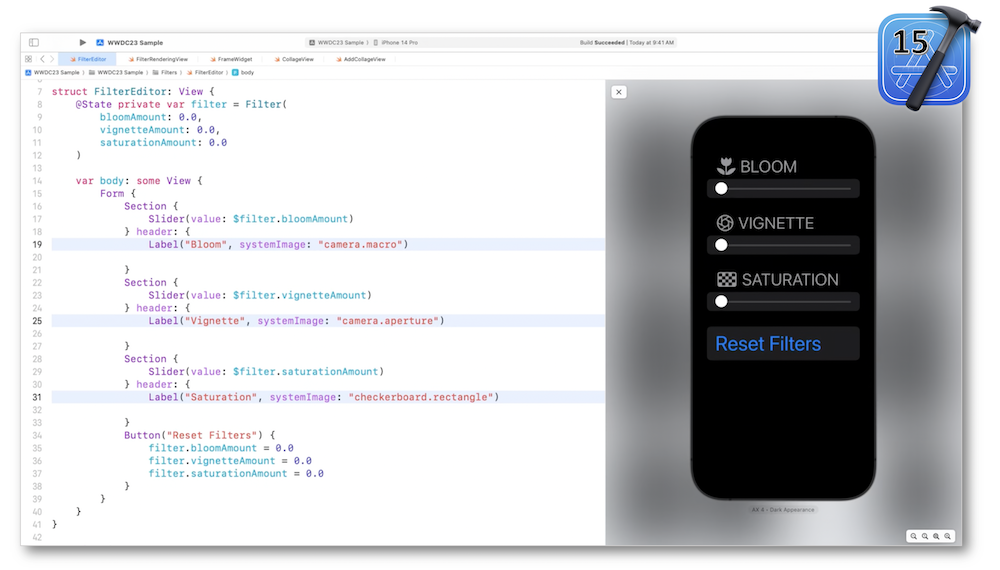Click "$filter.saturationAmount" in the Slider line
This screenshot has height=570, width=1000.
point(305,372)
